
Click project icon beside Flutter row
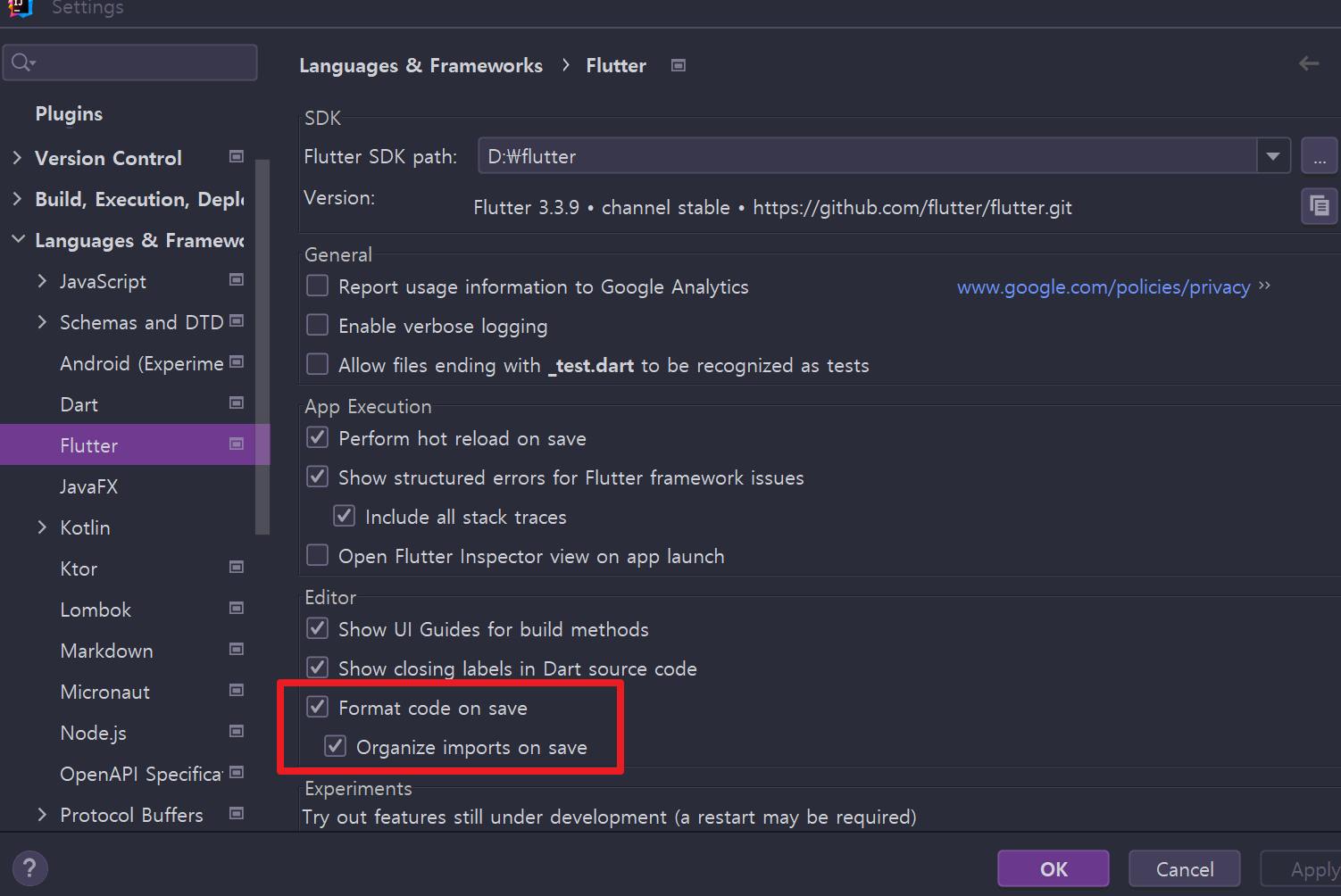tap(237, 444)
